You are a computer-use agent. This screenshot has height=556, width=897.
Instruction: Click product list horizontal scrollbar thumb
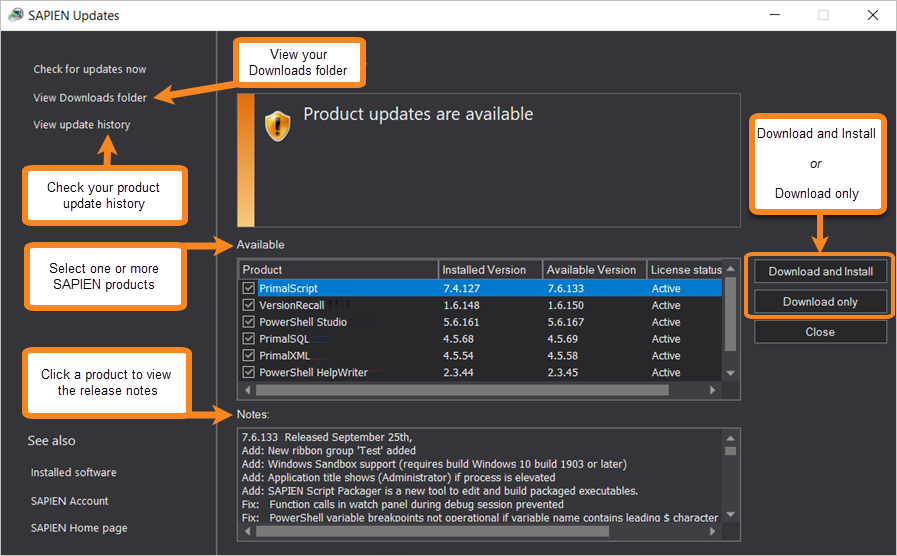pos(462,390)
